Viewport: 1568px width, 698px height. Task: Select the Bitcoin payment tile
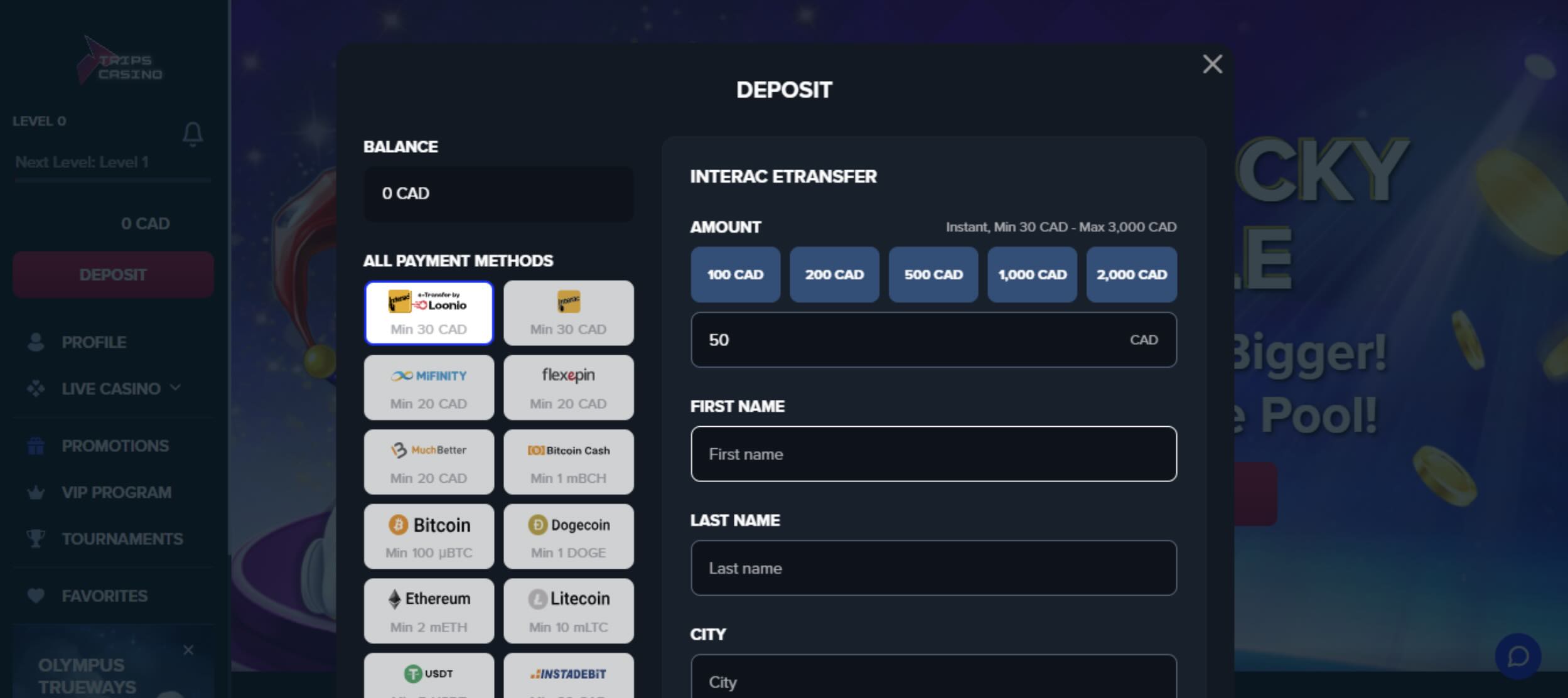[429, 536]
